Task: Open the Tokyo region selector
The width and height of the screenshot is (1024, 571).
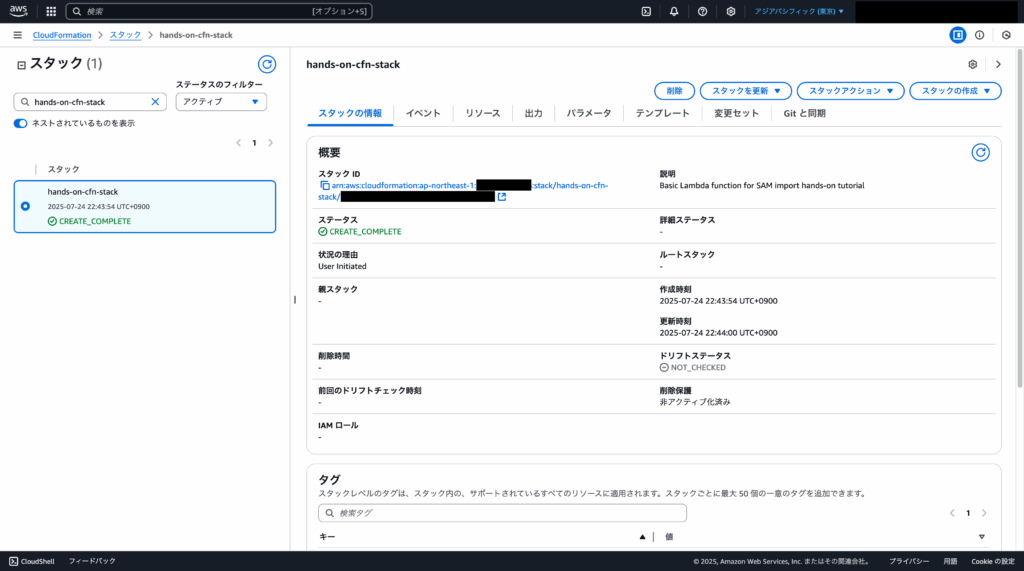Action: [799, 11]
